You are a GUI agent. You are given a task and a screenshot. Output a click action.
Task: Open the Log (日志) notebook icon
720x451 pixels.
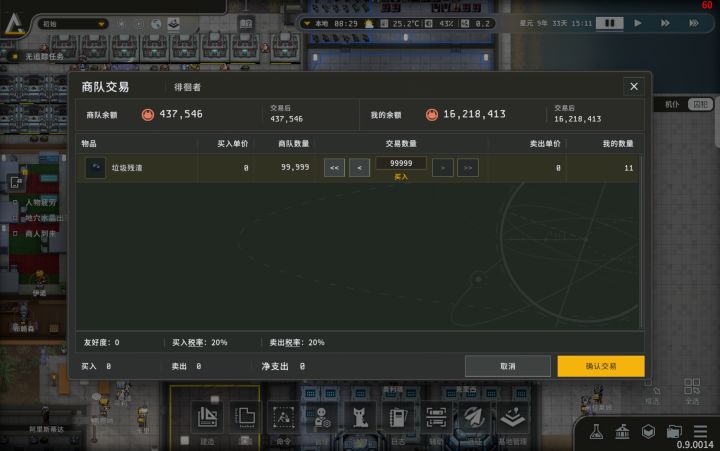coord(398,417)
